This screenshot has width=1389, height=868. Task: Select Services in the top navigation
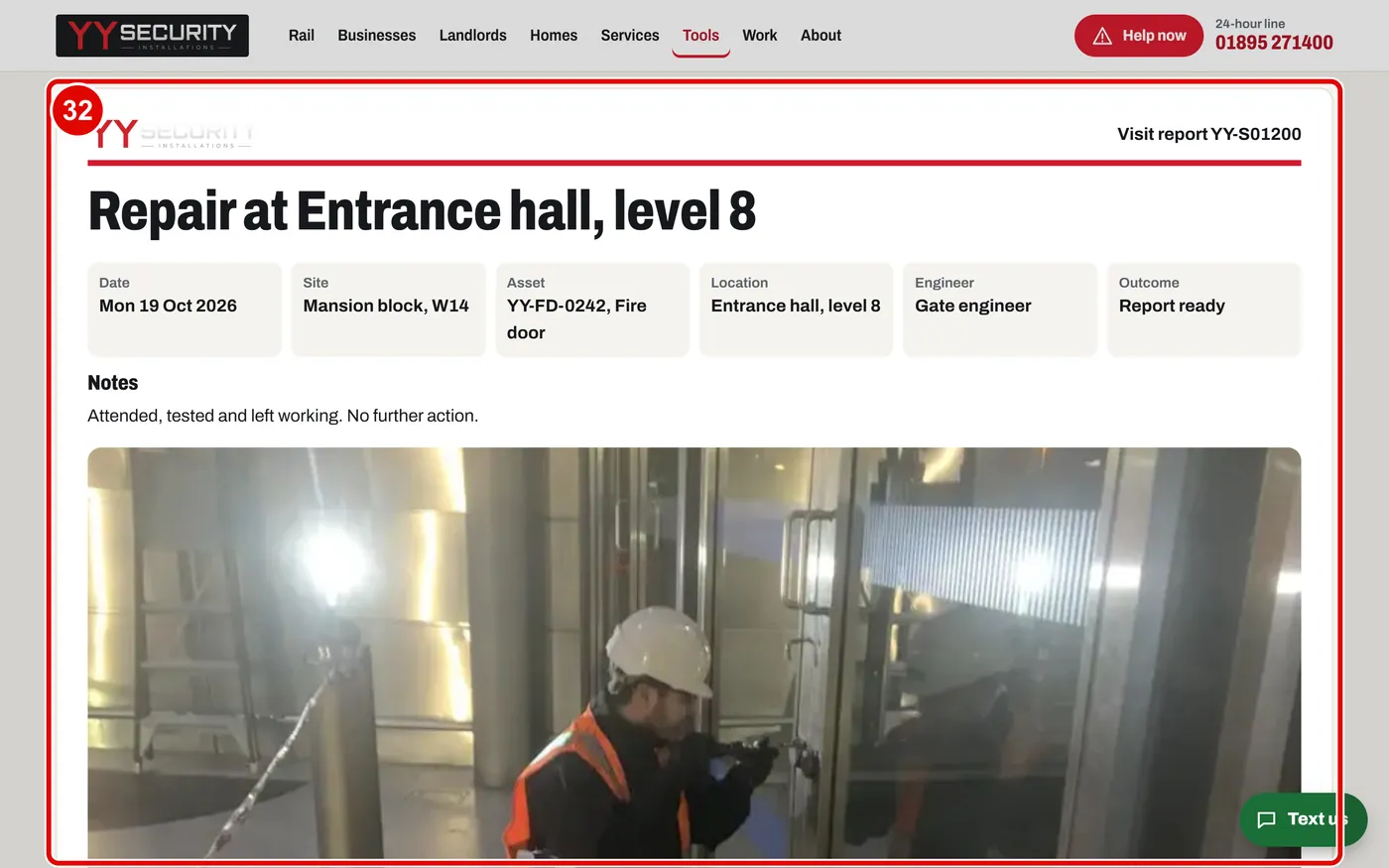click(630, 36)
